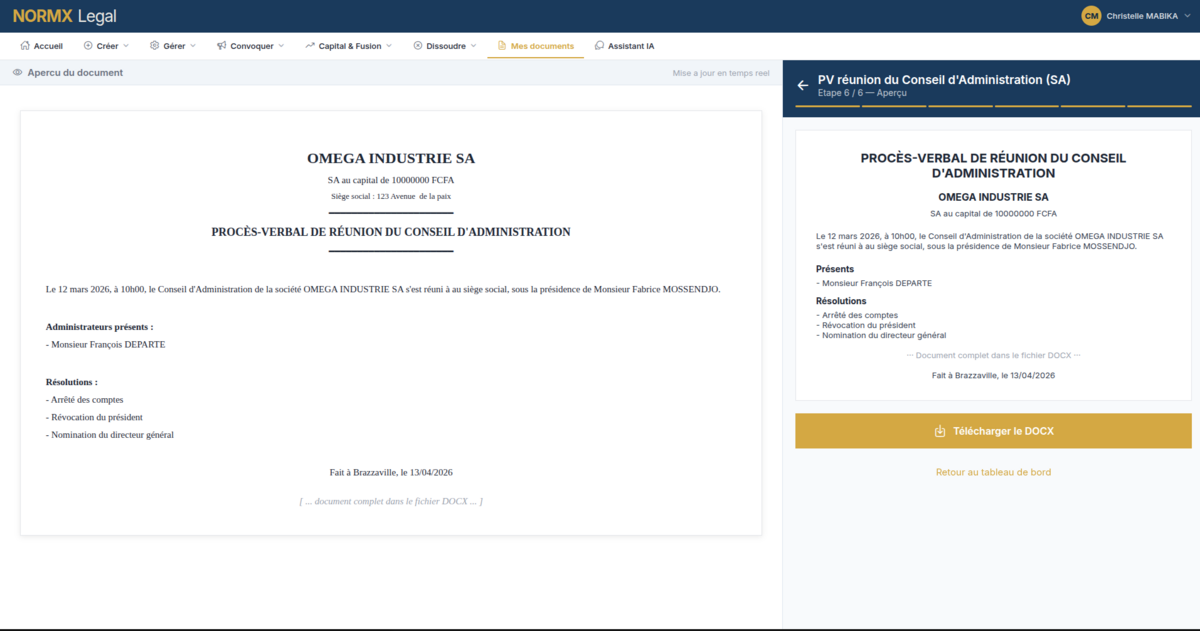Click the centered Document complet dans le fichier DOCX note
The width and height of the screenshot is (1200, 631).
click(993, 355)
